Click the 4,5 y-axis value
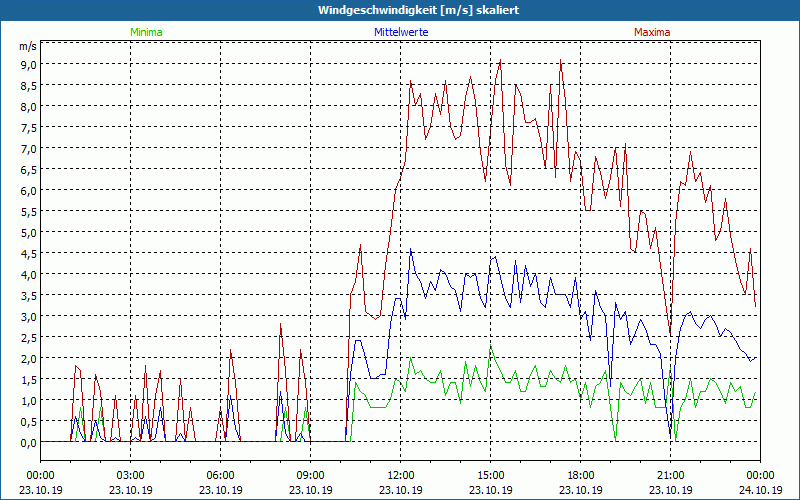 pos(28,254)
